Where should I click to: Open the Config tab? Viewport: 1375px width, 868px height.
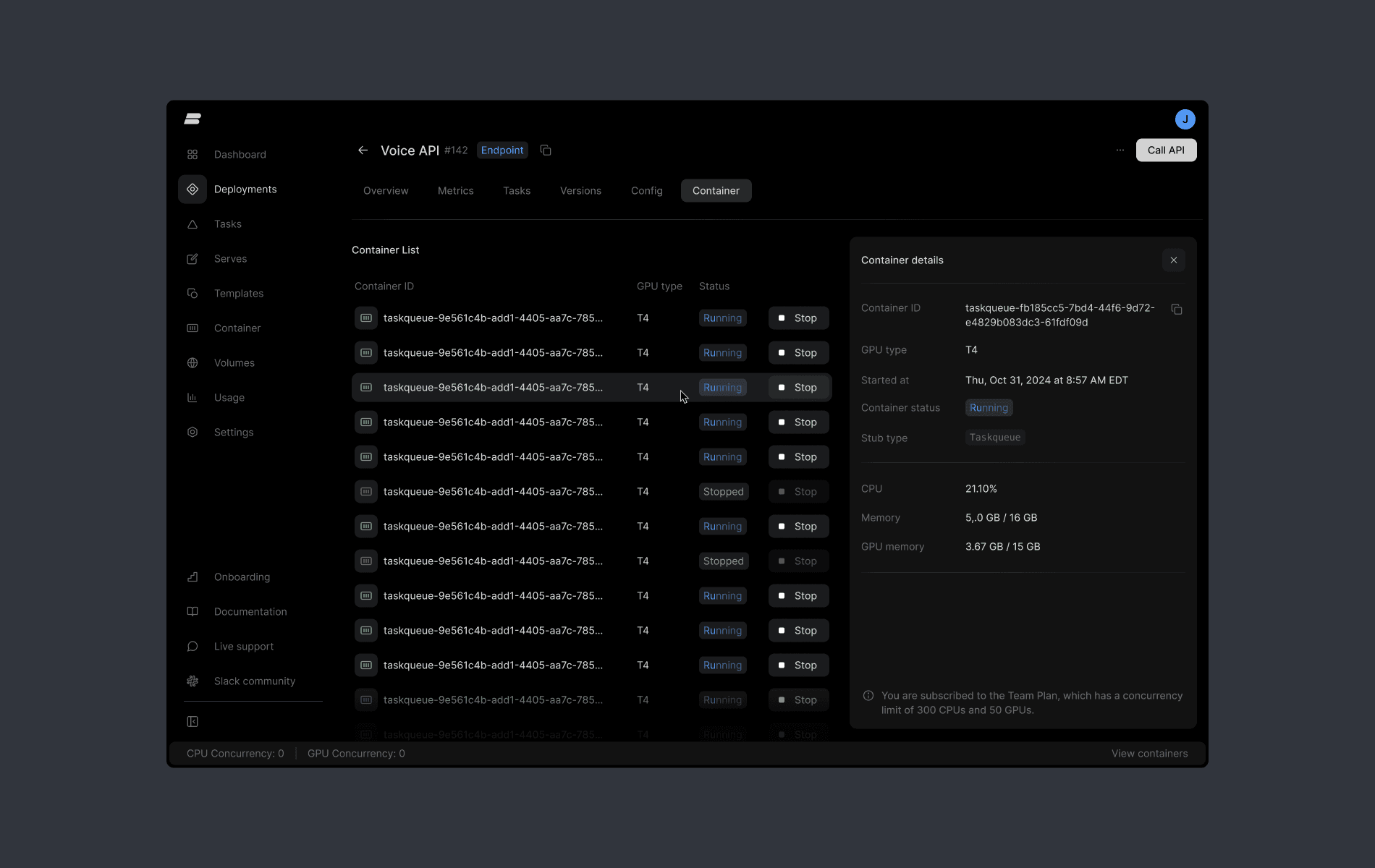click(647, 191)
